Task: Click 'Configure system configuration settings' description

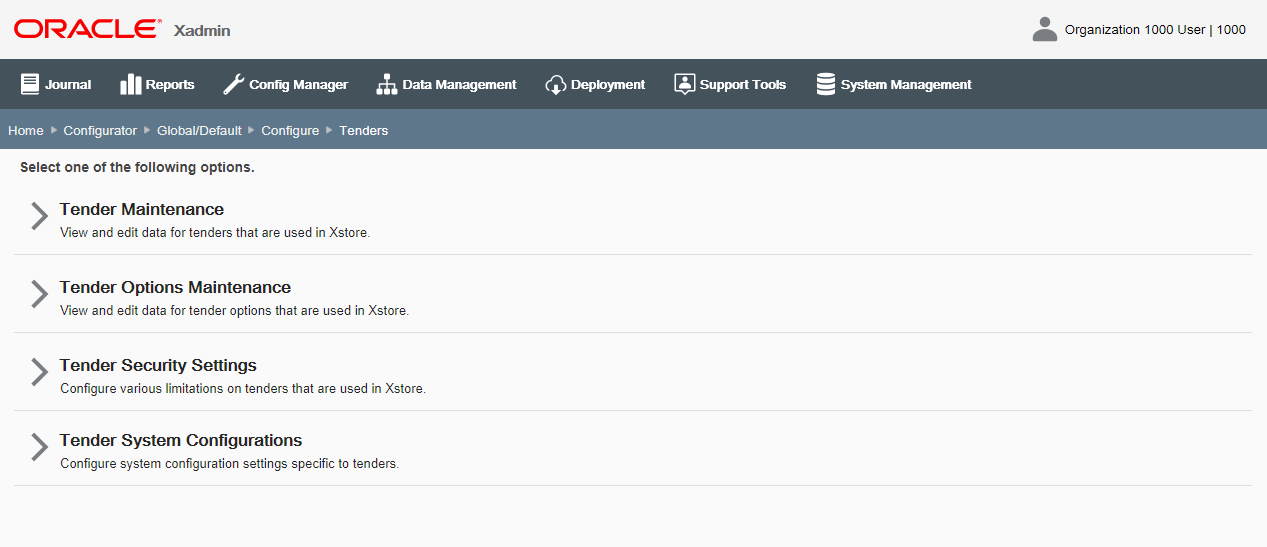Action: point(230,464)
